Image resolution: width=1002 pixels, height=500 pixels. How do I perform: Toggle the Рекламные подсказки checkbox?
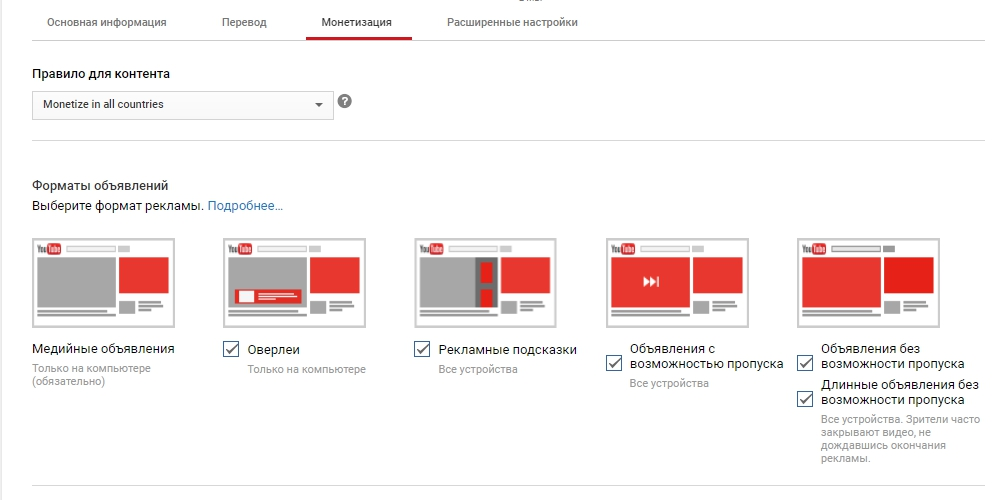422,349
